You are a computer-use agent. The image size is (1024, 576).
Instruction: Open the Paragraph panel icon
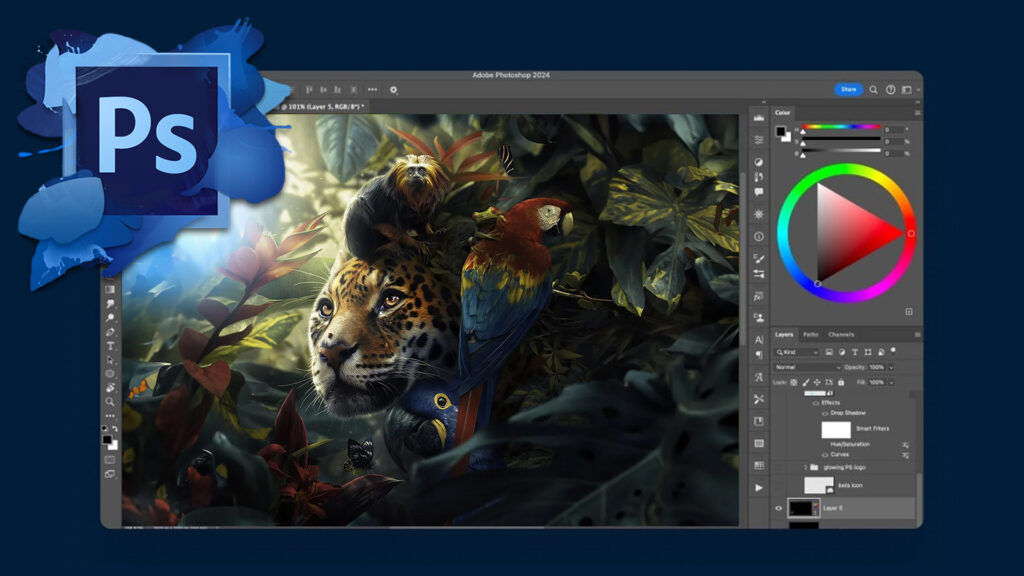coord(758,355)
